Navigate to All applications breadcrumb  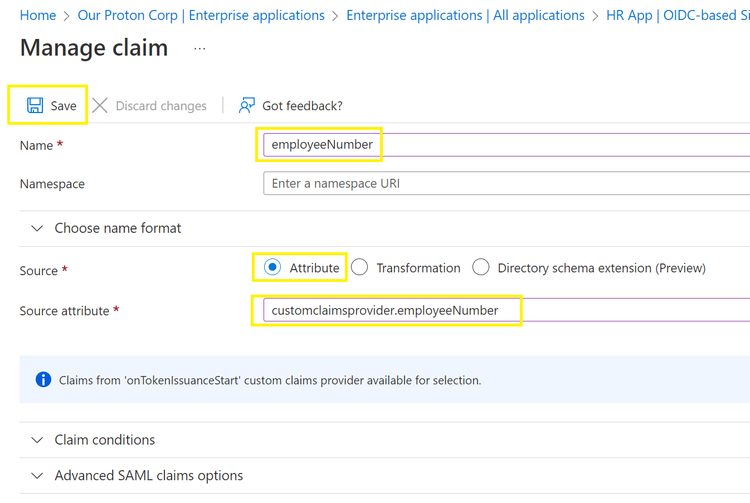coord(465,15)
